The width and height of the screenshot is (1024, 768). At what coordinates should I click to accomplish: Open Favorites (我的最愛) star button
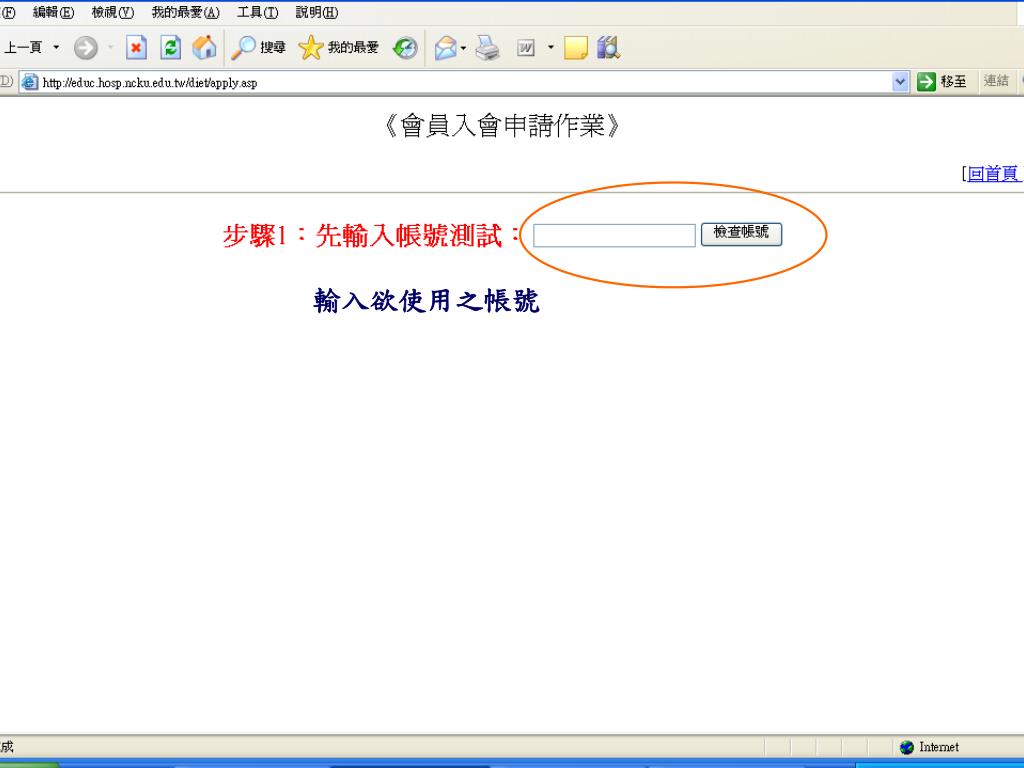pyautogui.click(x=338, y=47)
